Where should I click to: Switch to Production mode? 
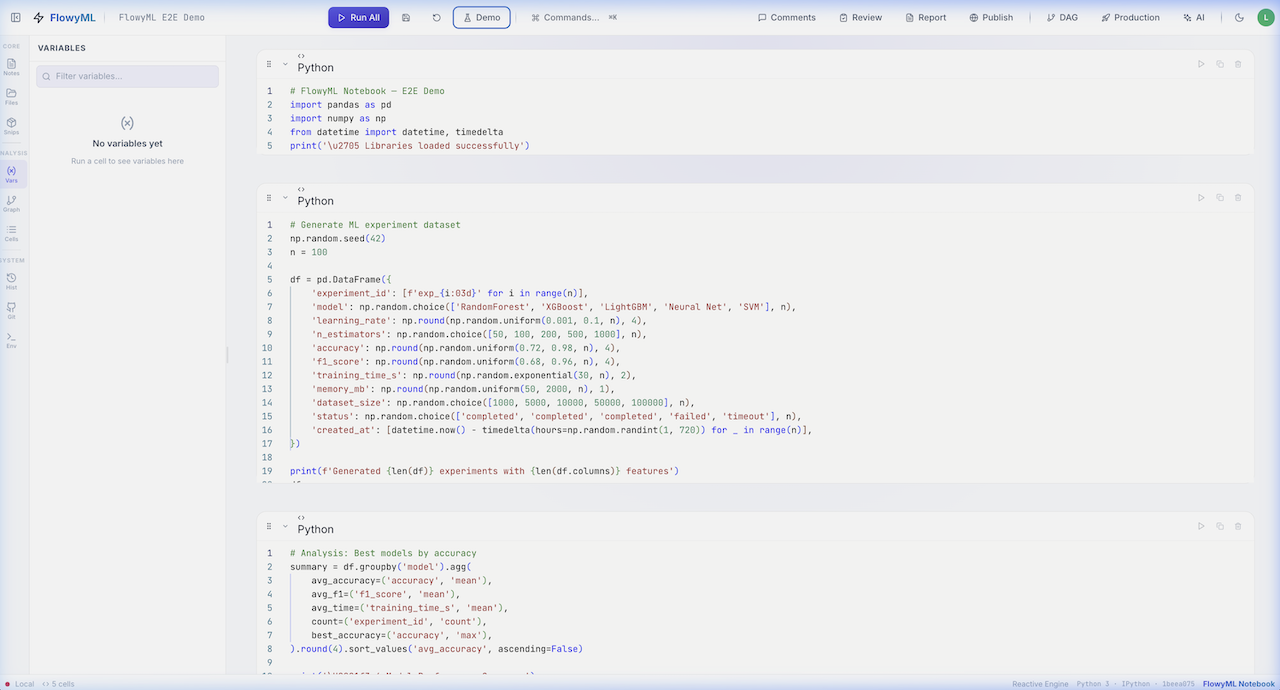pos(1130,17)
